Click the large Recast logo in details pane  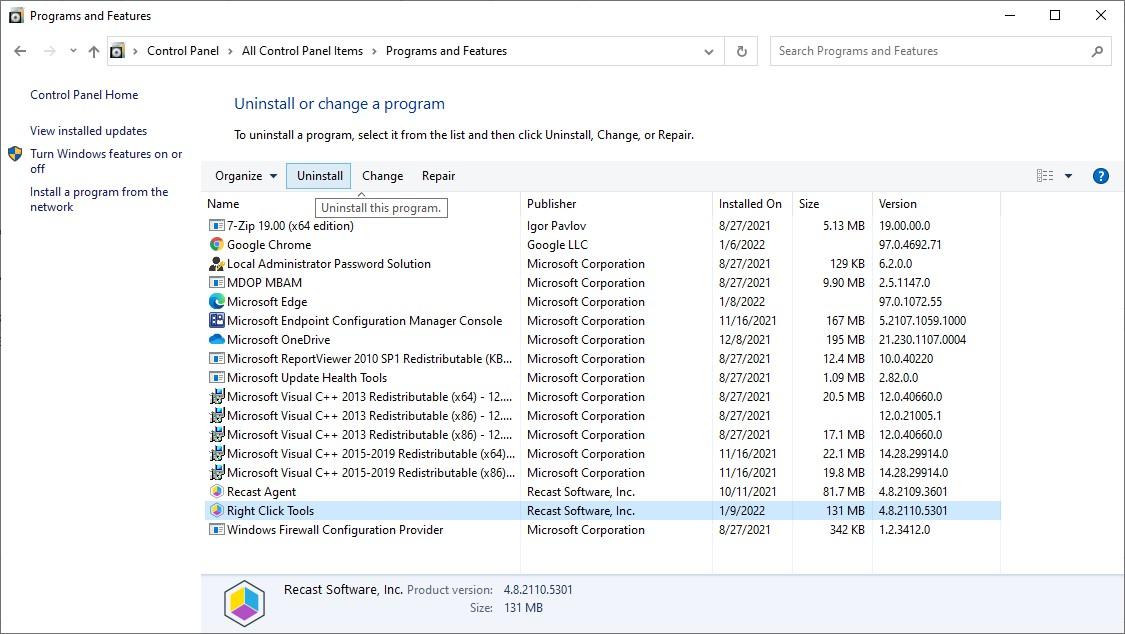[245, 603]
